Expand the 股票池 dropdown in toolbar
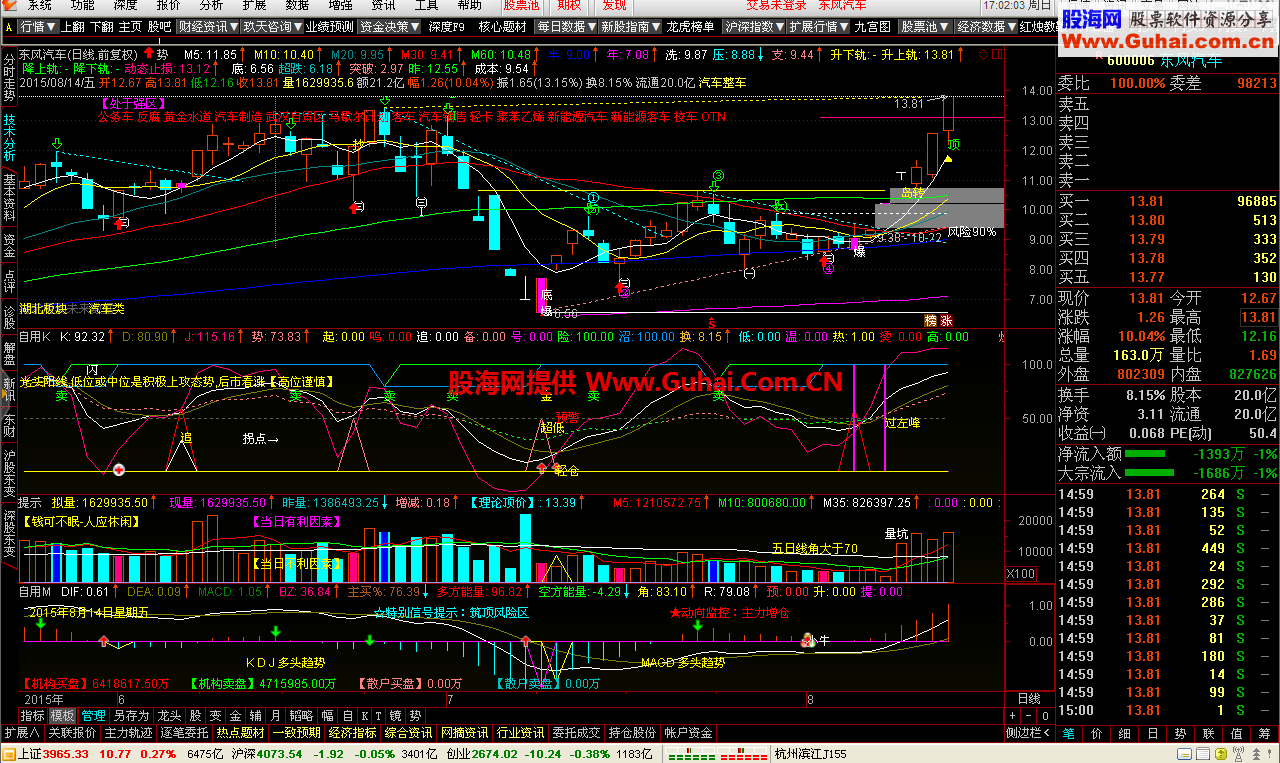The height and width of the screenshot is (763, 1280). pyautogui.click(x=924, y=27)
